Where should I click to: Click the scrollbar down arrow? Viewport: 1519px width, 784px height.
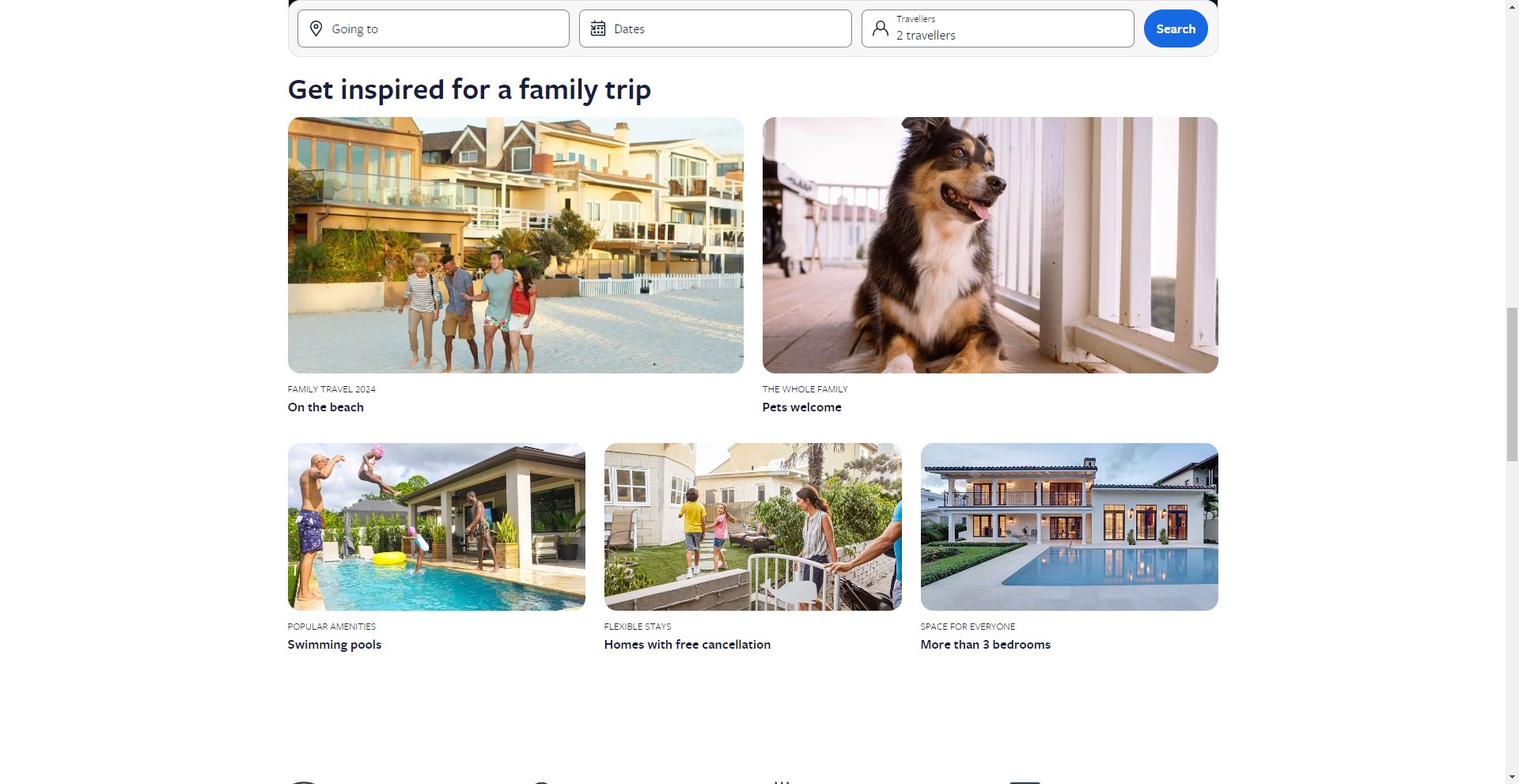[1512, 777]
